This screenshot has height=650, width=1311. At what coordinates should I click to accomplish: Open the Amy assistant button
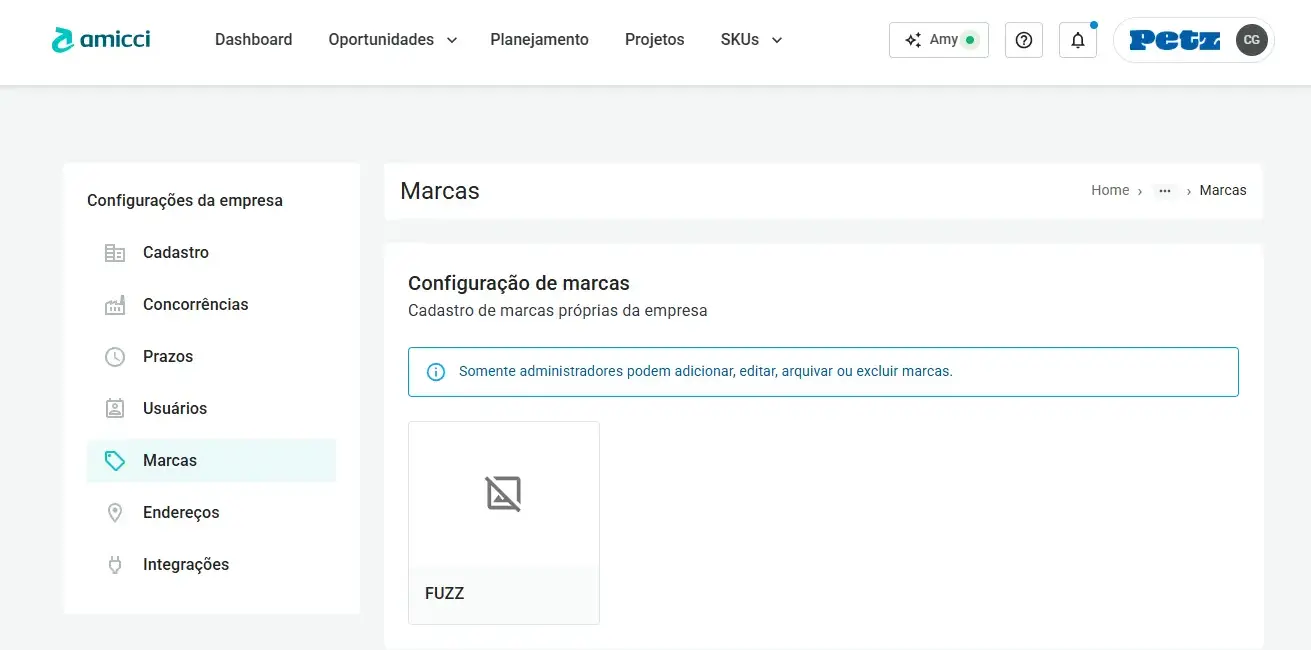point(938,40)
